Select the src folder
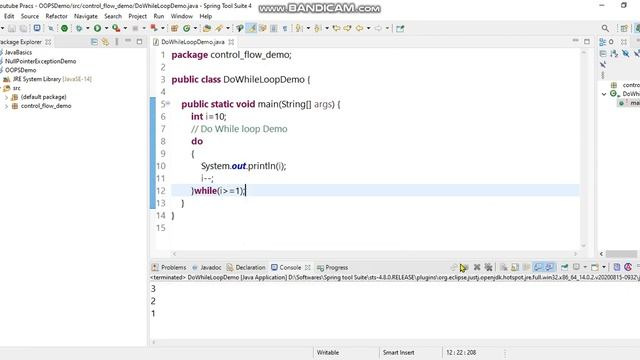This screenshot has height=360, width=640. pyautogui.click(x=16, y=88)
